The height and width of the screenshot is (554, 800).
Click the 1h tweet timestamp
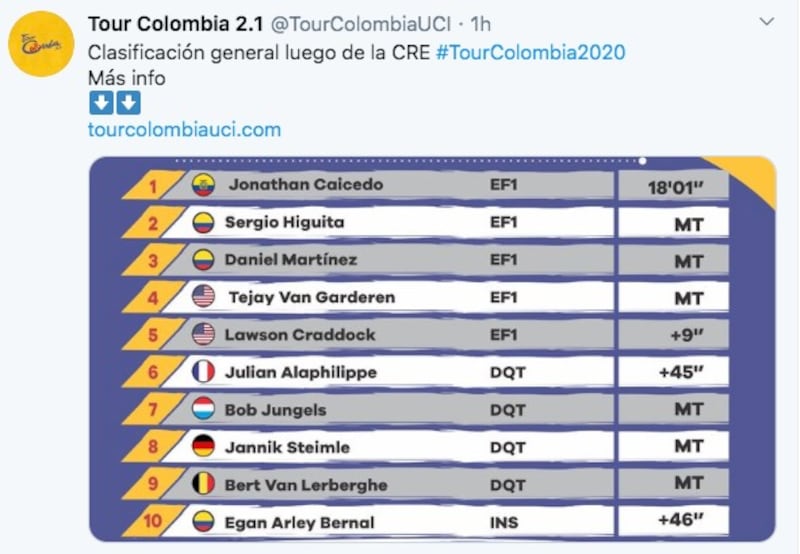[480, 24]
